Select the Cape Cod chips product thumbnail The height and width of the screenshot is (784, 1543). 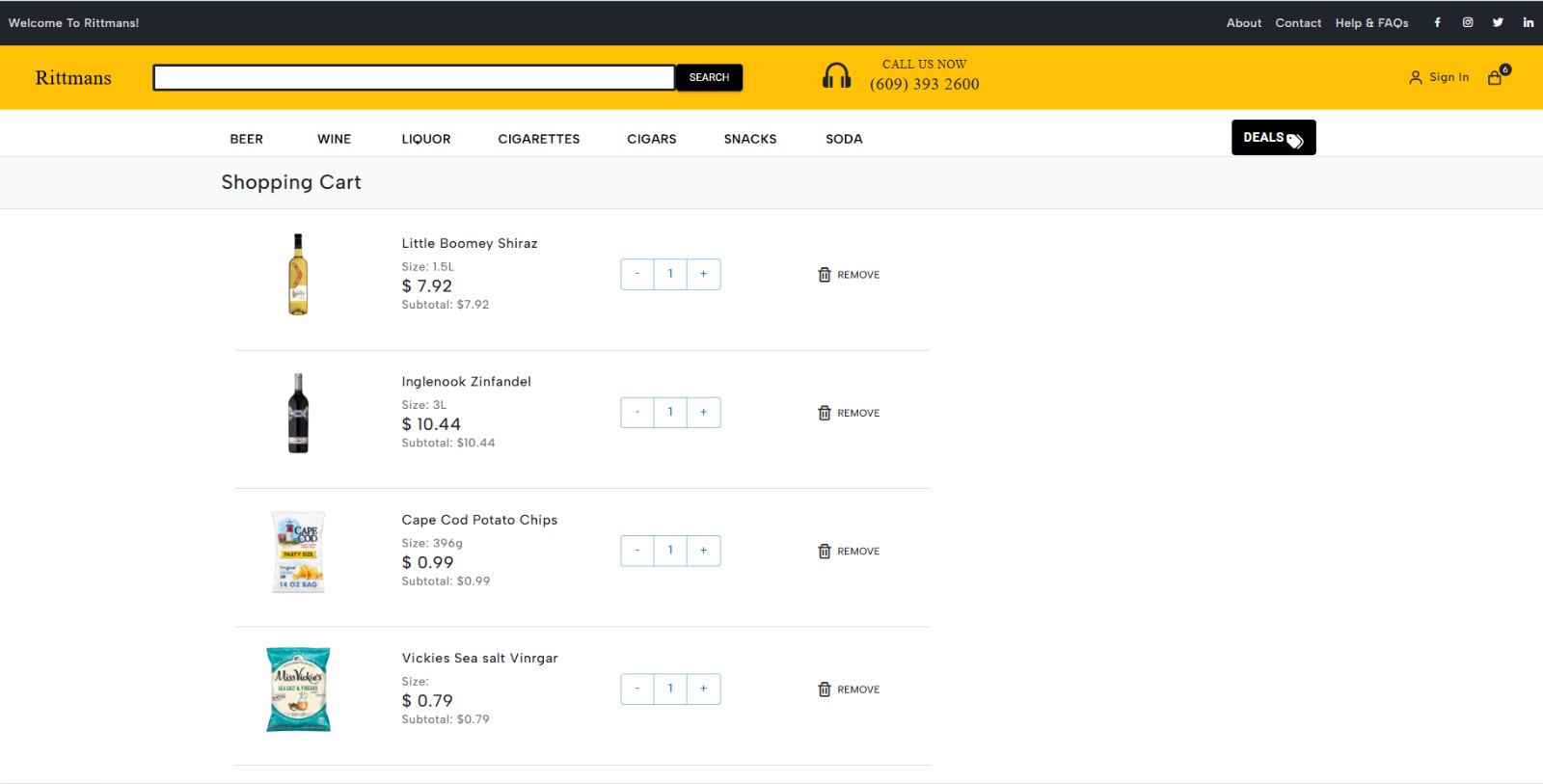(x=298, y=552)
